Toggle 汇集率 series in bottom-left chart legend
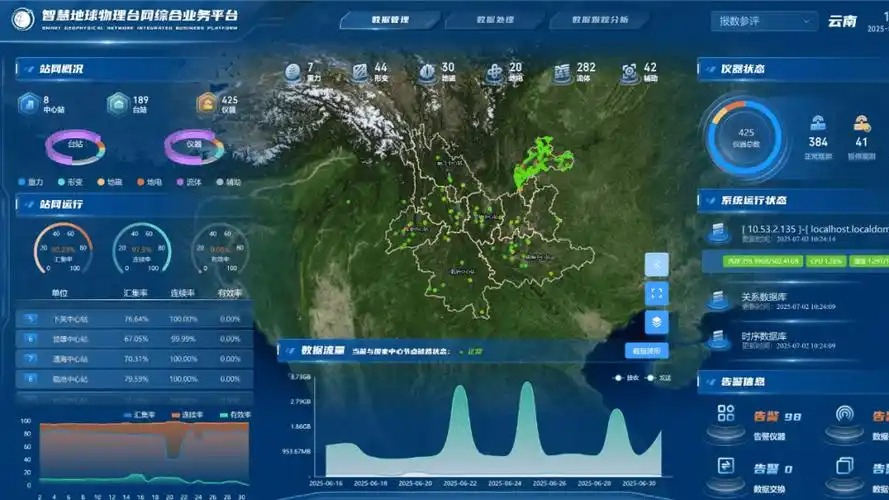 [134, 414]
